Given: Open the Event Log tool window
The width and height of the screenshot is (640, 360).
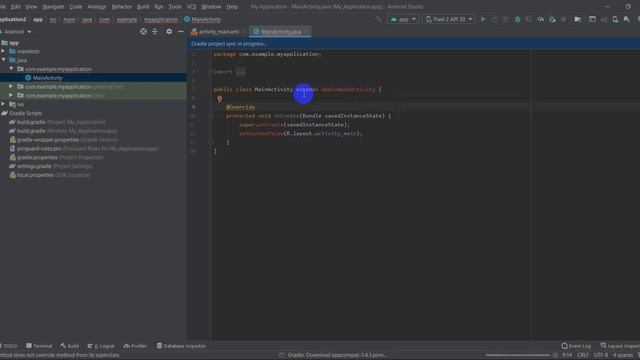Looking at the screenshot, I should (576, 346).
